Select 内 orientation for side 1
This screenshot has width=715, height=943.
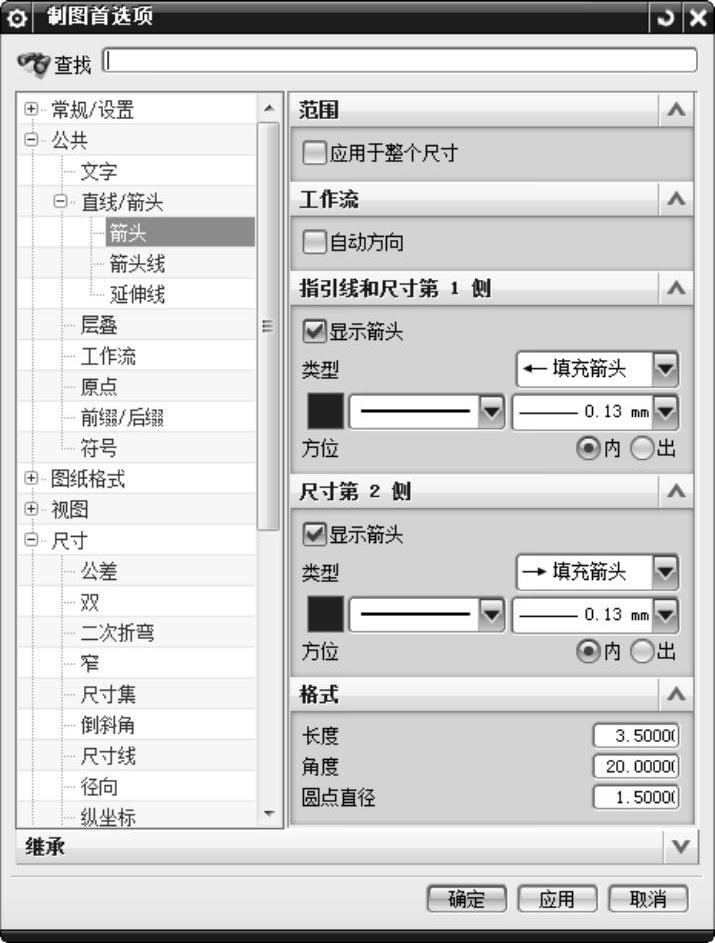point(588,448)
